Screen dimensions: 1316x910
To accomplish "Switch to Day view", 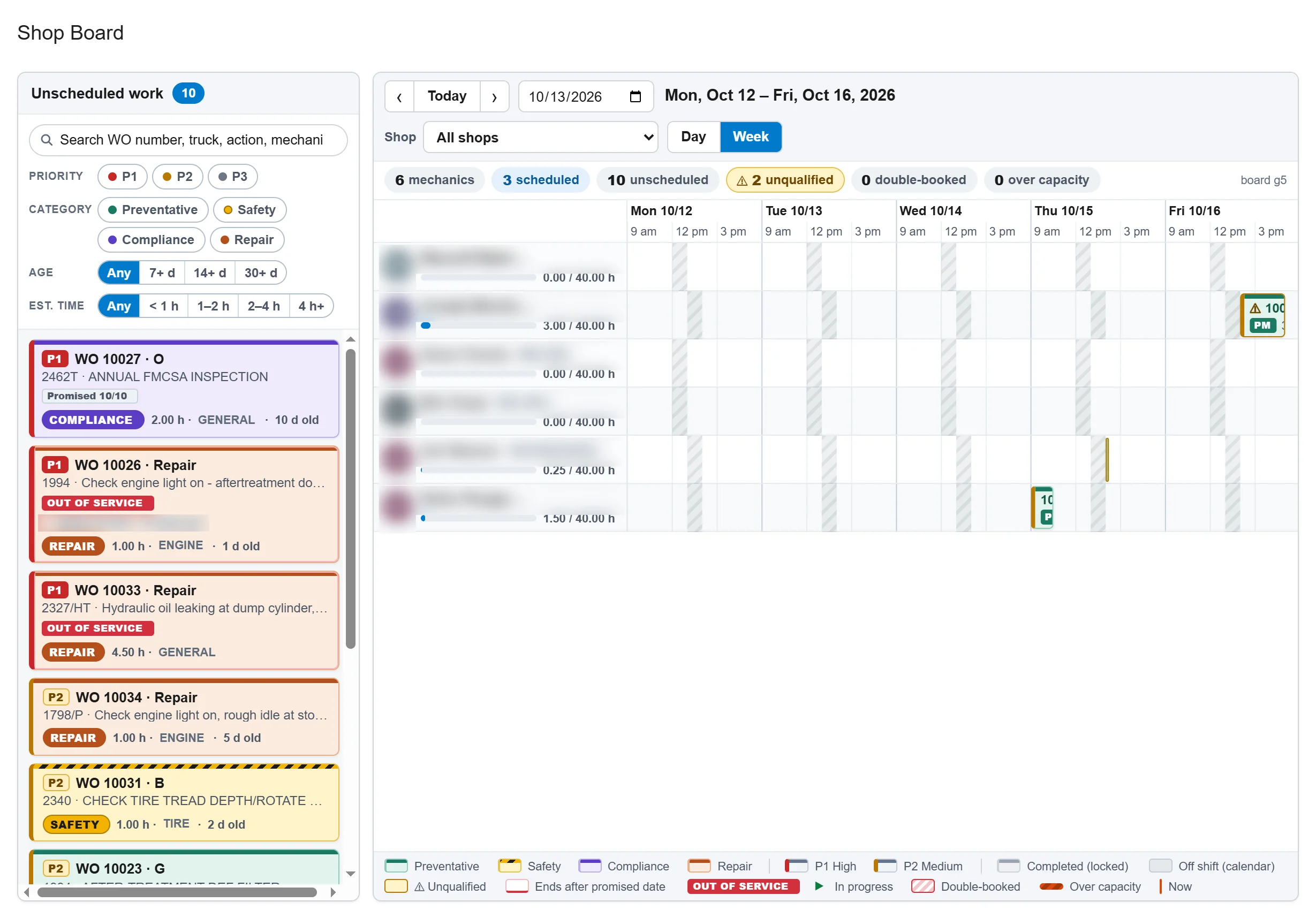I will tap(693, 137).
